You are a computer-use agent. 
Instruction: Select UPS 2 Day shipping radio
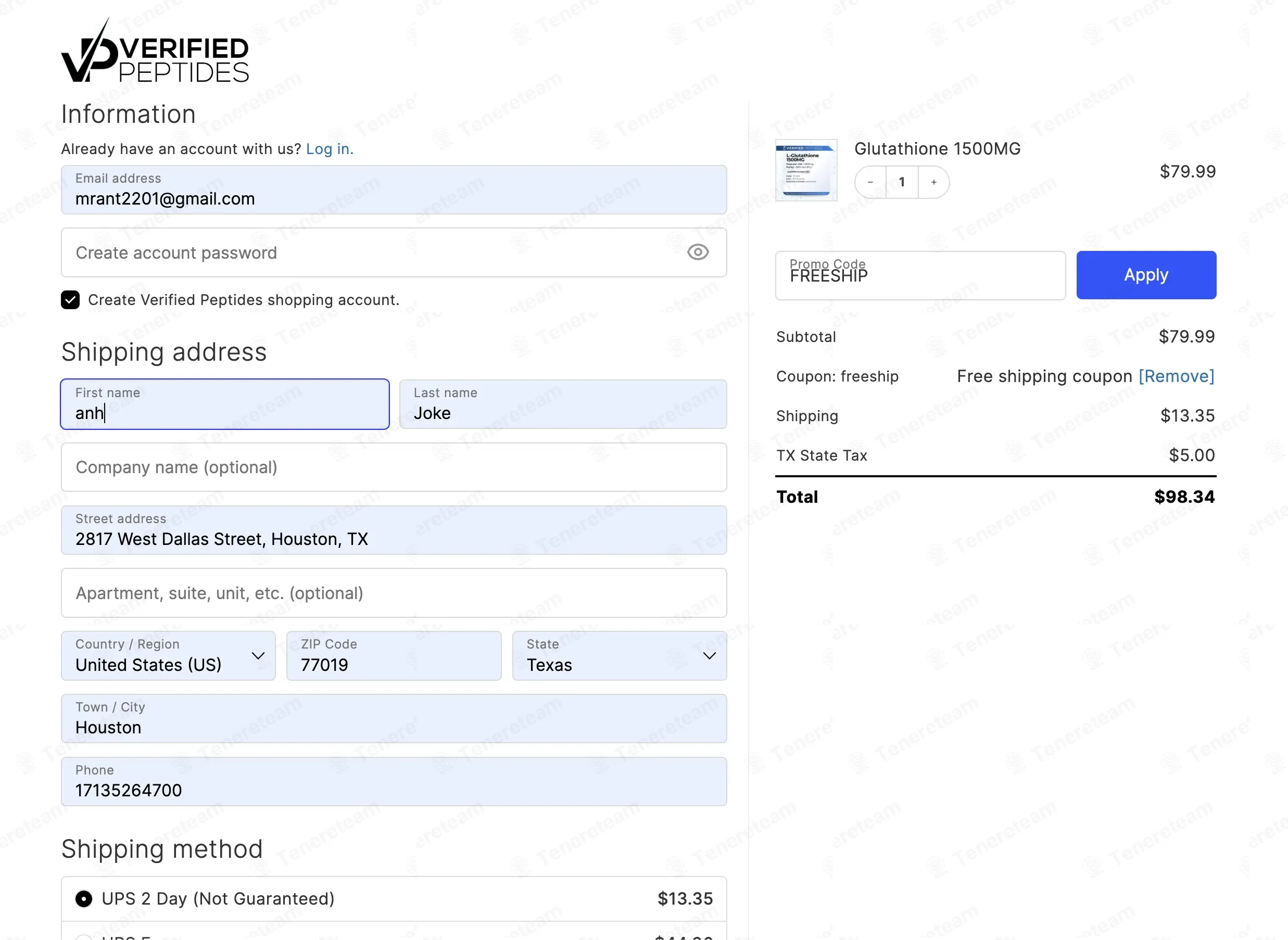[84, 898]
